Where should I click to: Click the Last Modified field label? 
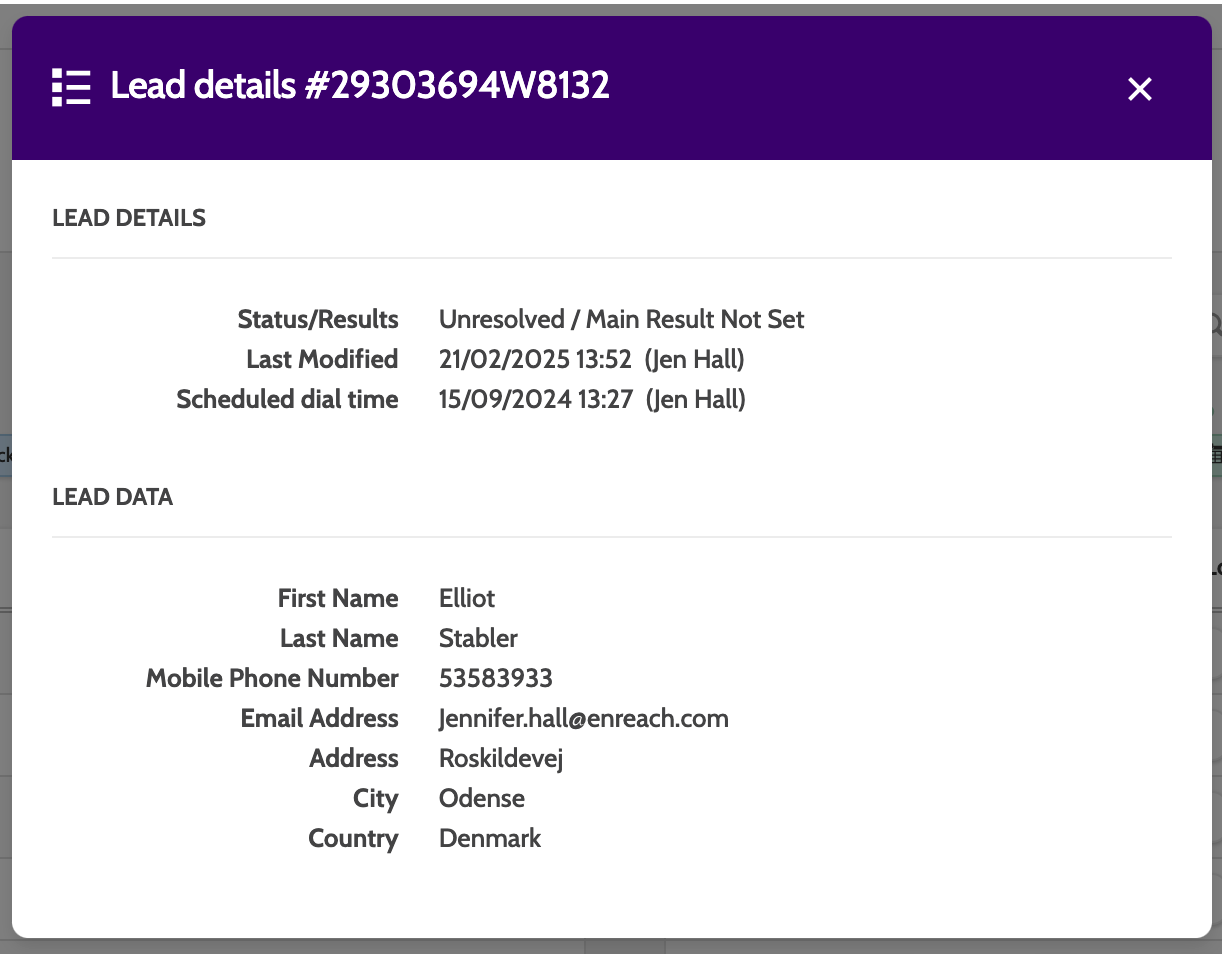(322, 360)
